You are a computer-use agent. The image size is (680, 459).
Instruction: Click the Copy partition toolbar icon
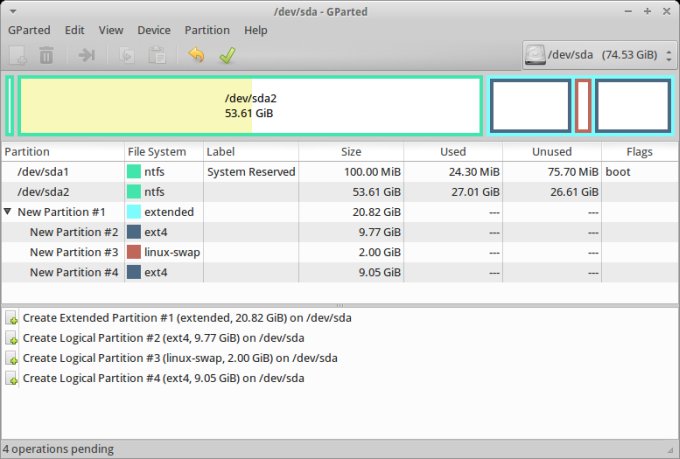pos(127,55)
